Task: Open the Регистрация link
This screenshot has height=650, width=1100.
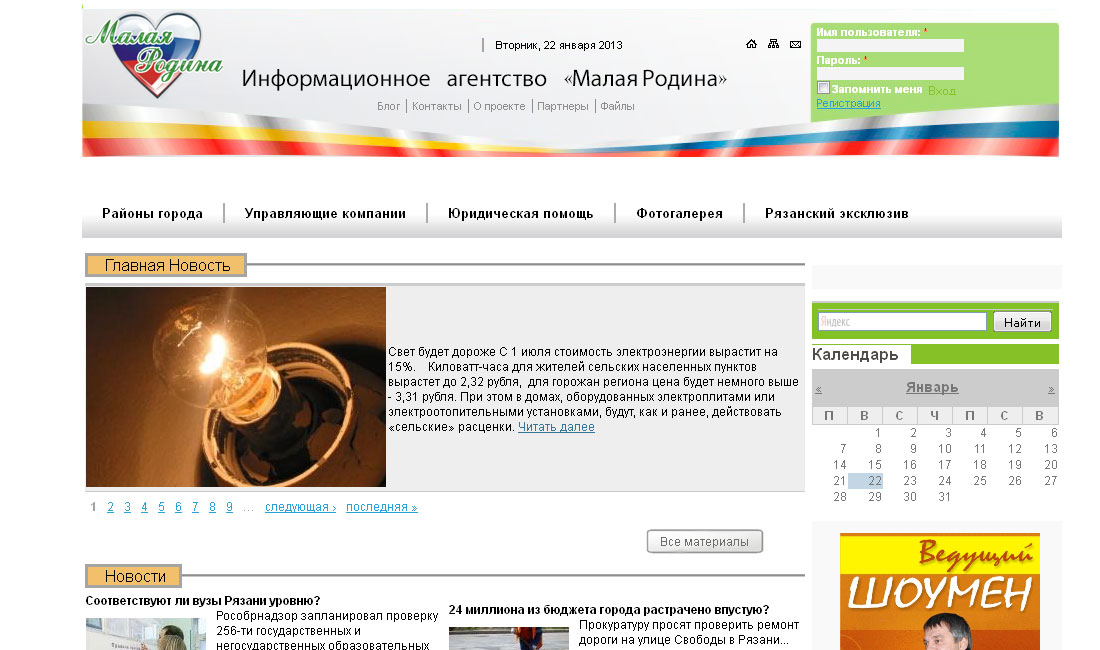Action: [848, 103]
